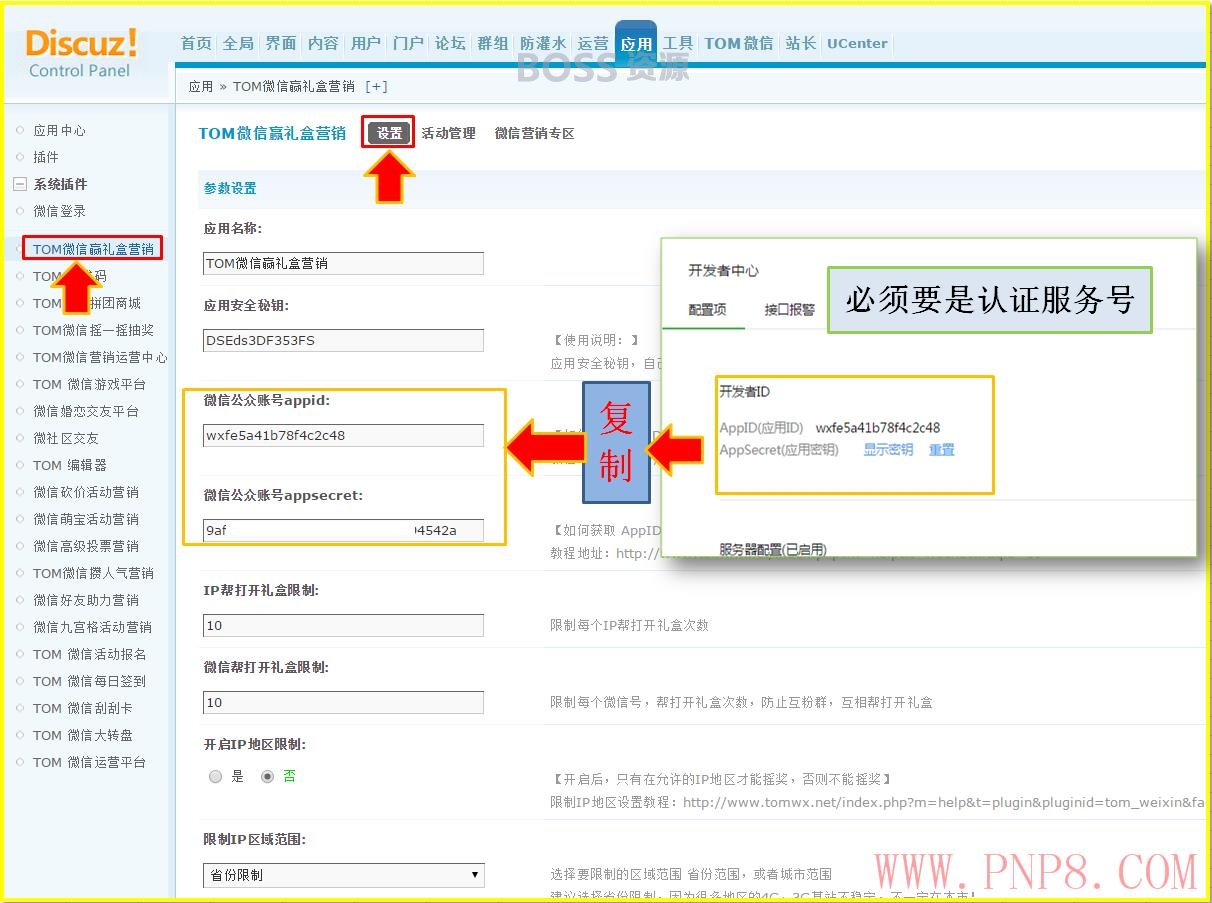Open the 全局 top menu
The width and height of the screenshot is (1212, 903).
click(x=238, y=43)
